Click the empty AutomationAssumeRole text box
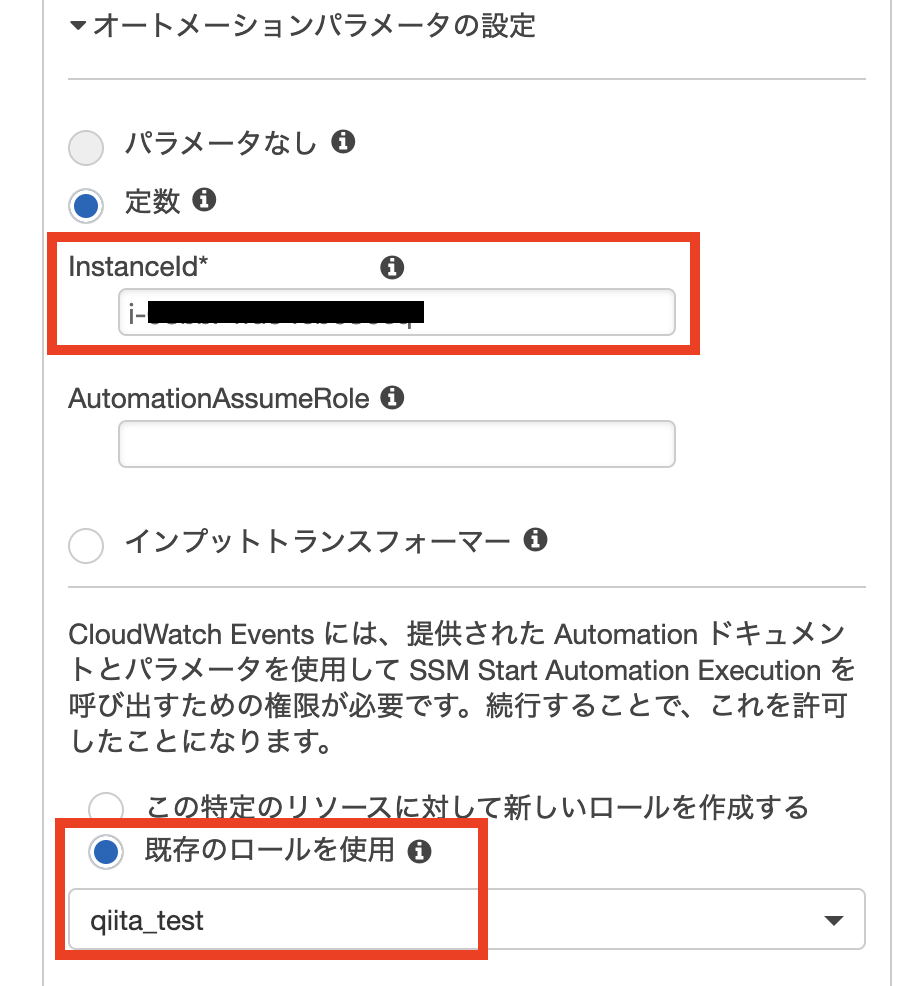Screen dimensions: 912x986 pos(397,443)
